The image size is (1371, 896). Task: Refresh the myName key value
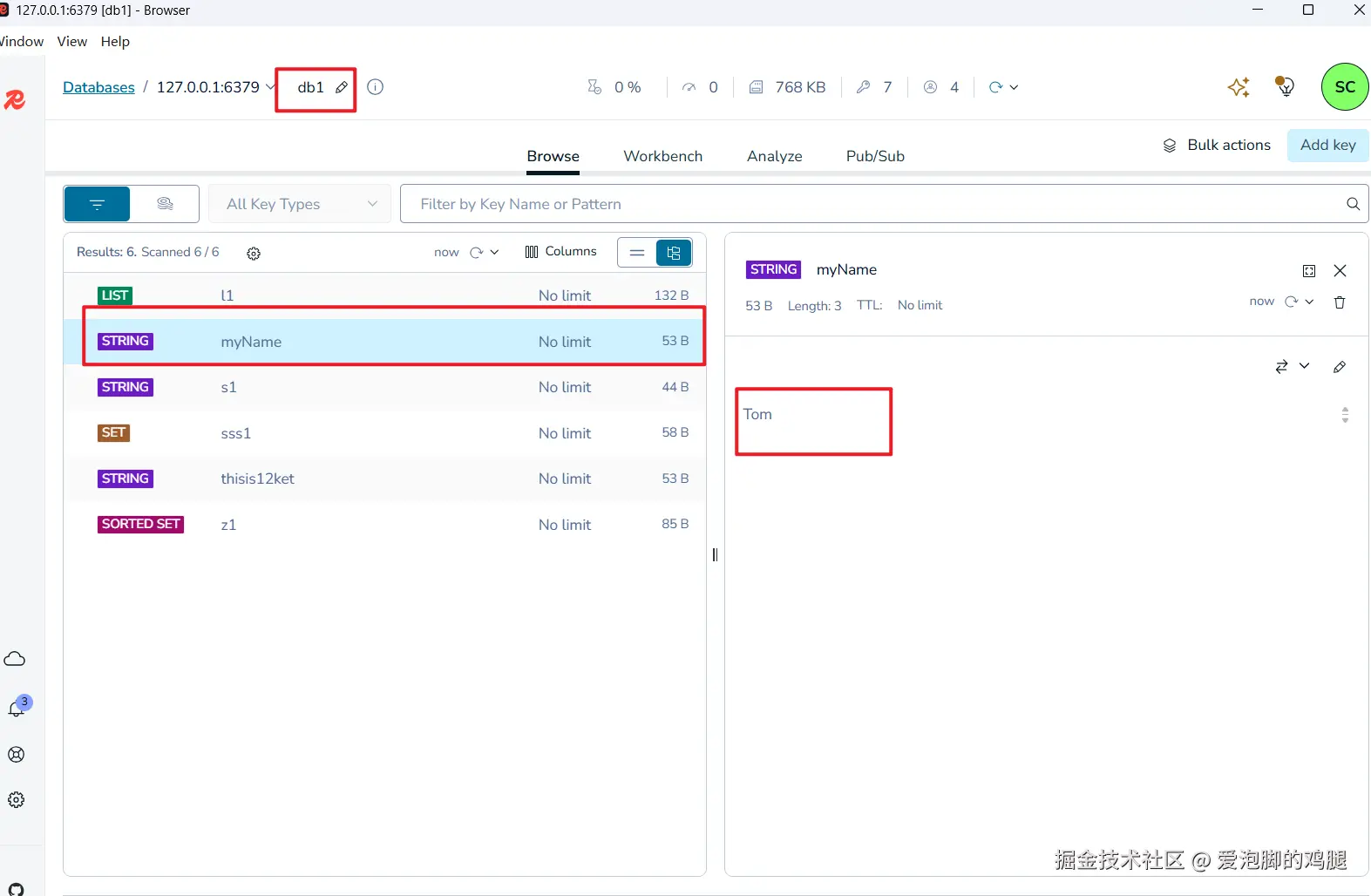point(1291,302)
